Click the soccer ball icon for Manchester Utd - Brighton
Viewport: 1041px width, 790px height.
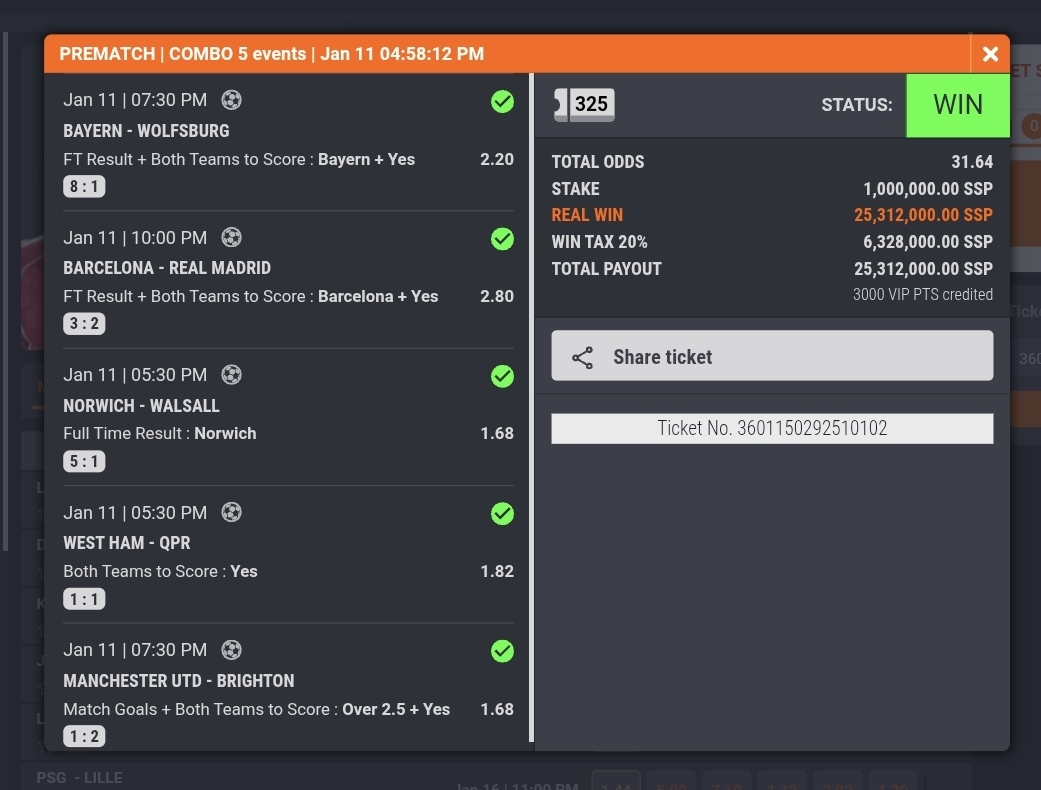[231, 650]
